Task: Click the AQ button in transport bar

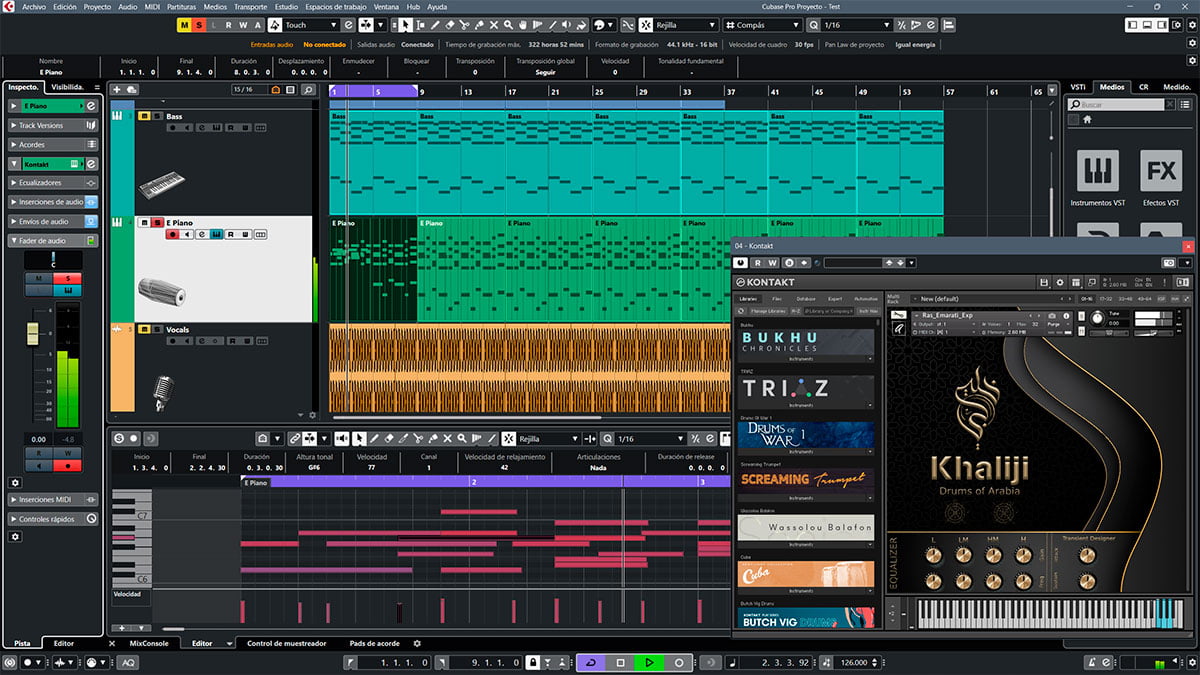Action: pos(129,662)
